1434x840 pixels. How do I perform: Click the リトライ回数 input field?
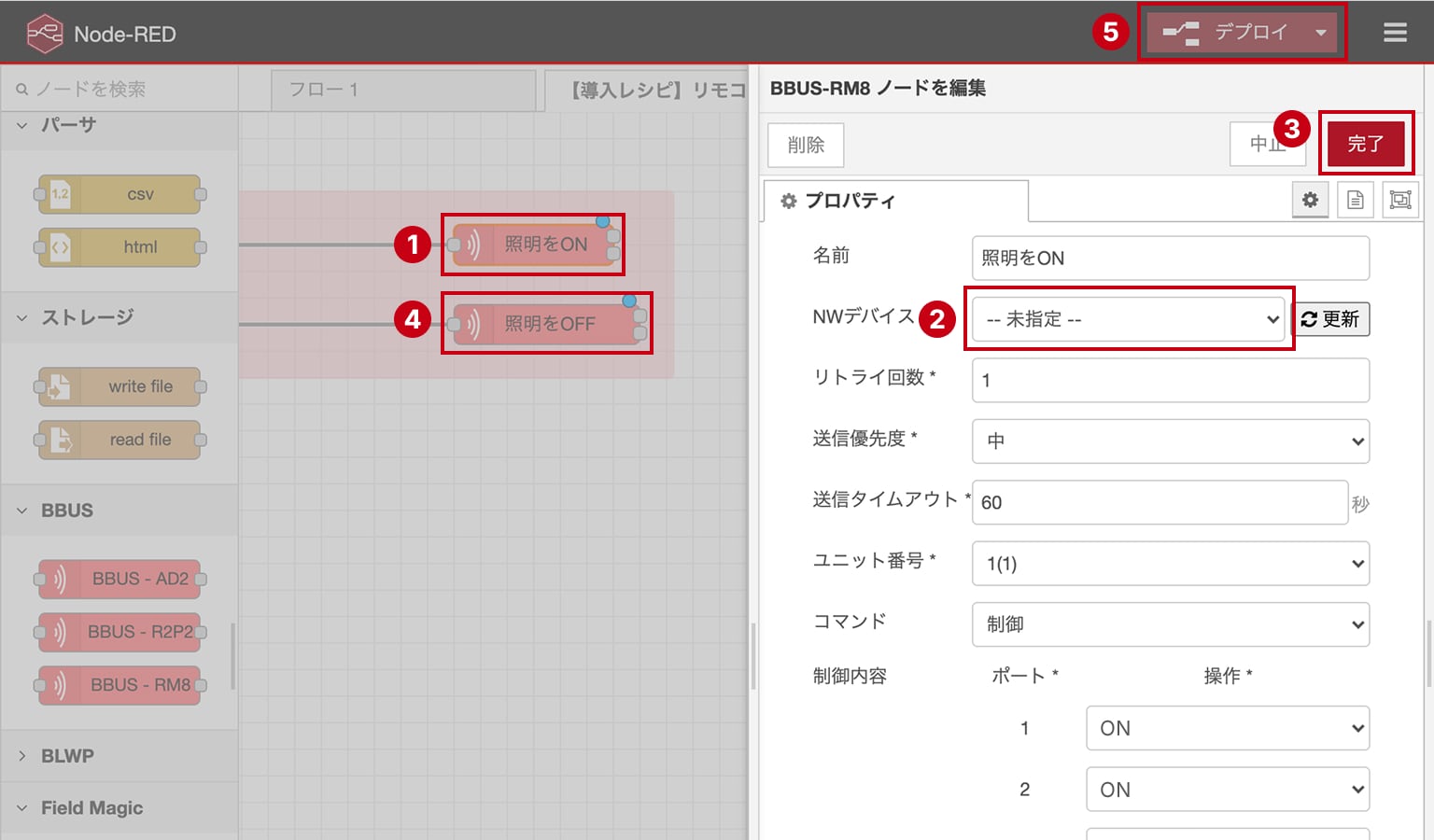tap(1171, 380)
